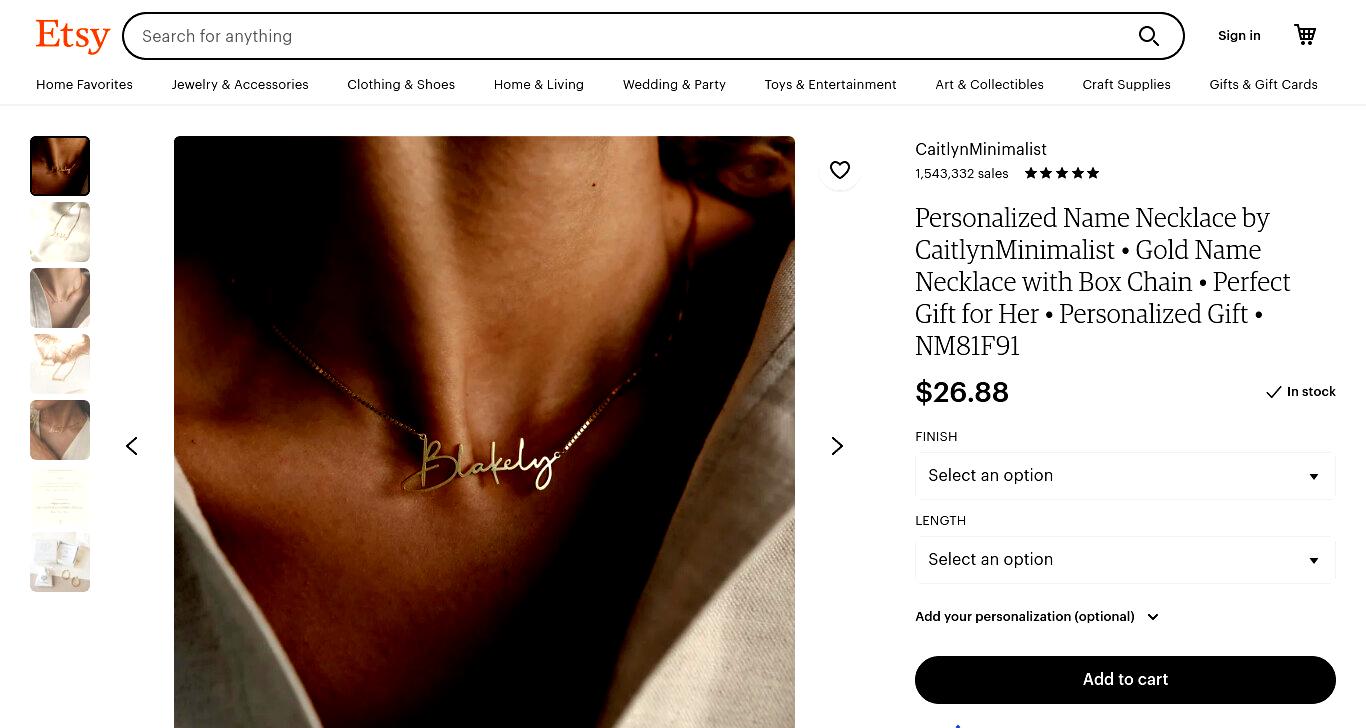Click the Etsy logo
1366x728 pixels.
(72, 36)
